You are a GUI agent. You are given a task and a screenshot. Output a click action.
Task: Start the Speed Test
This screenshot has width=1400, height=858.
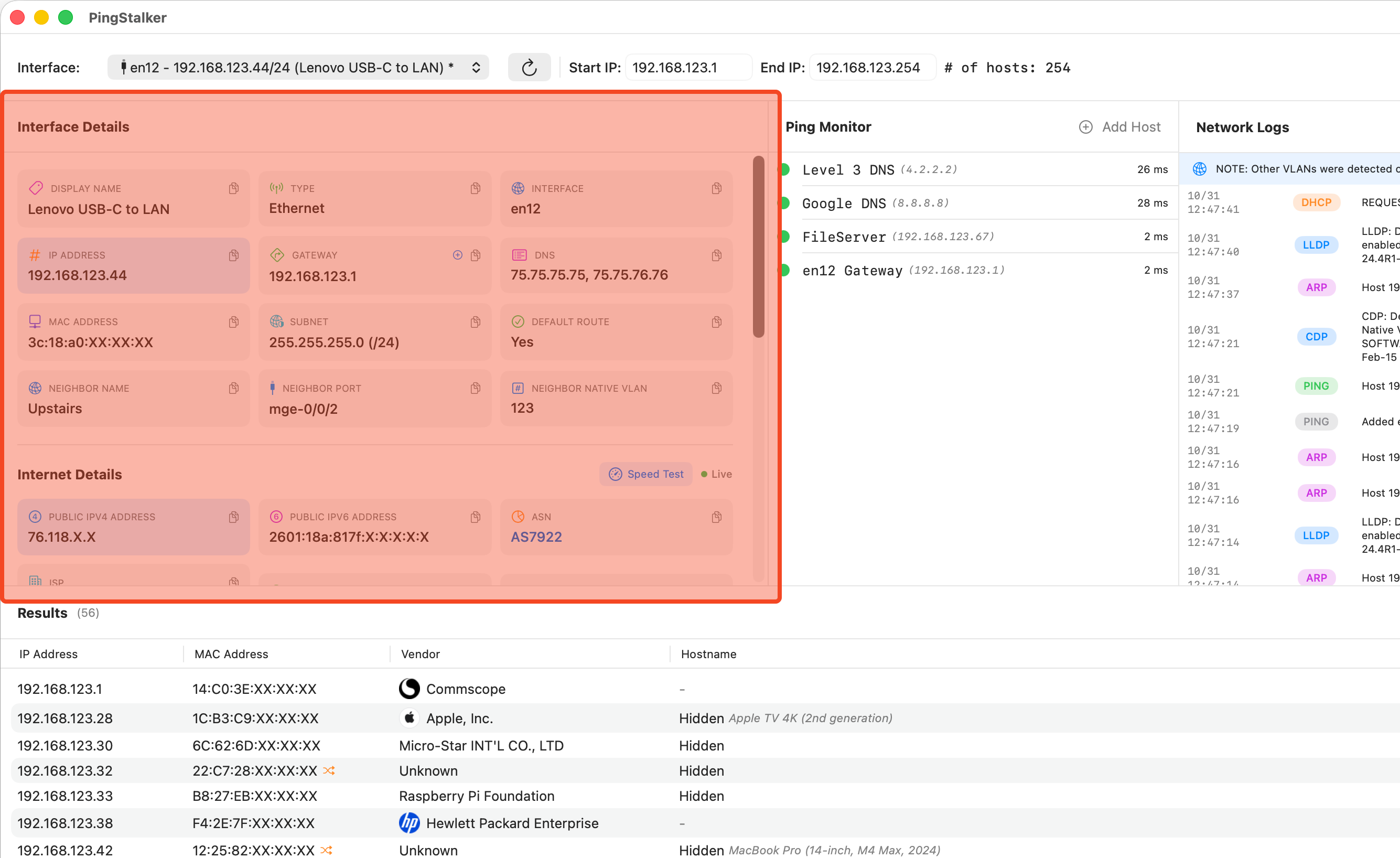646,474
